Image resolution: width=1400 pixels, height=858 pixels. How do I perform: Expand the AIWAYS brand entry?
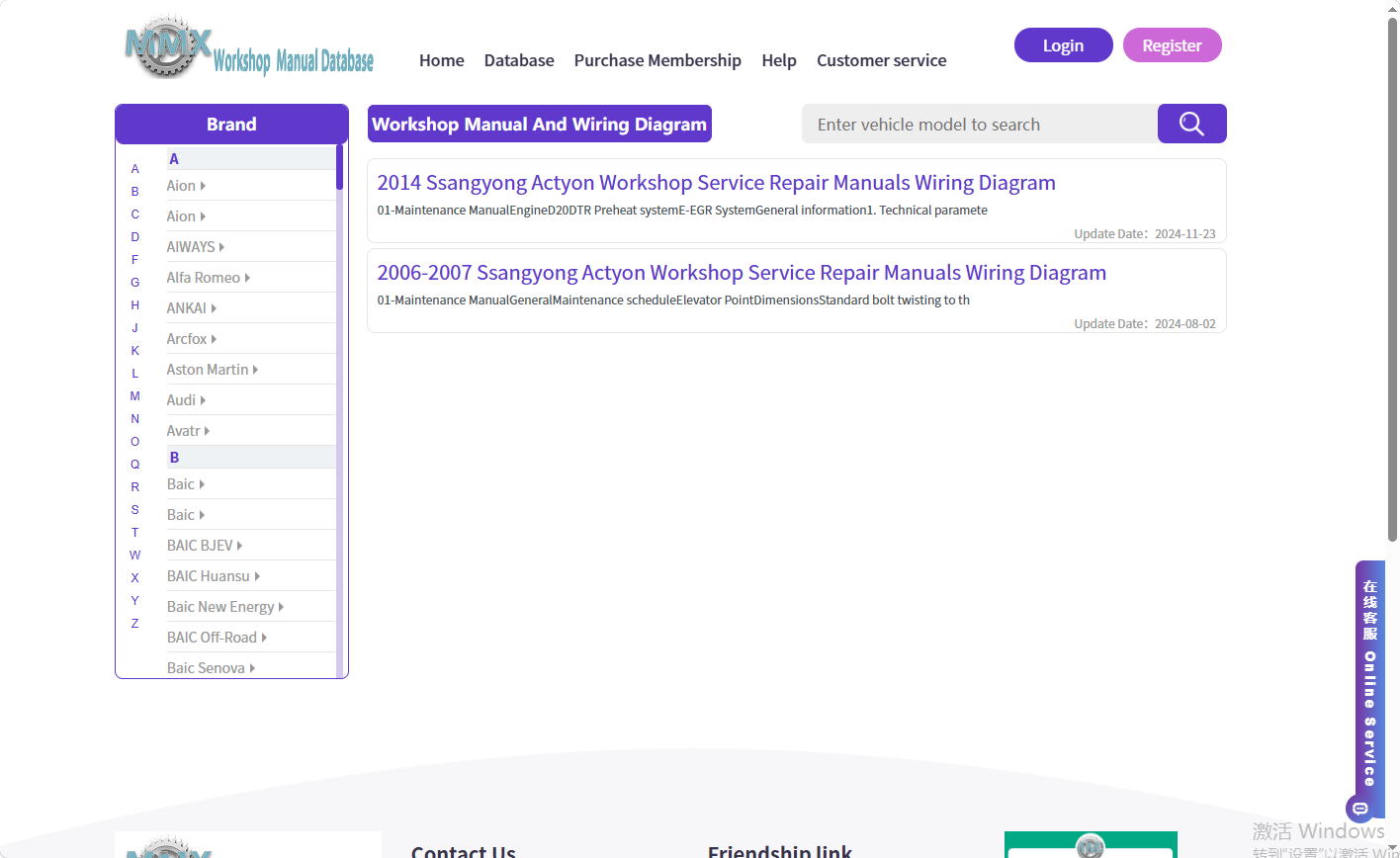pos(196,247)
